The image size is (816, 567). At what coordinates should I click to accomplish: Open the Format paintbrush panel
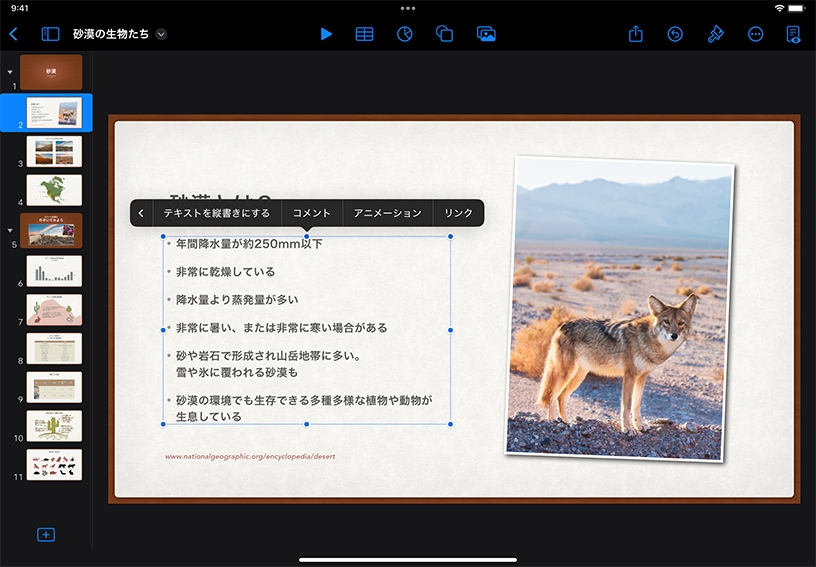(x=715, y=34)
